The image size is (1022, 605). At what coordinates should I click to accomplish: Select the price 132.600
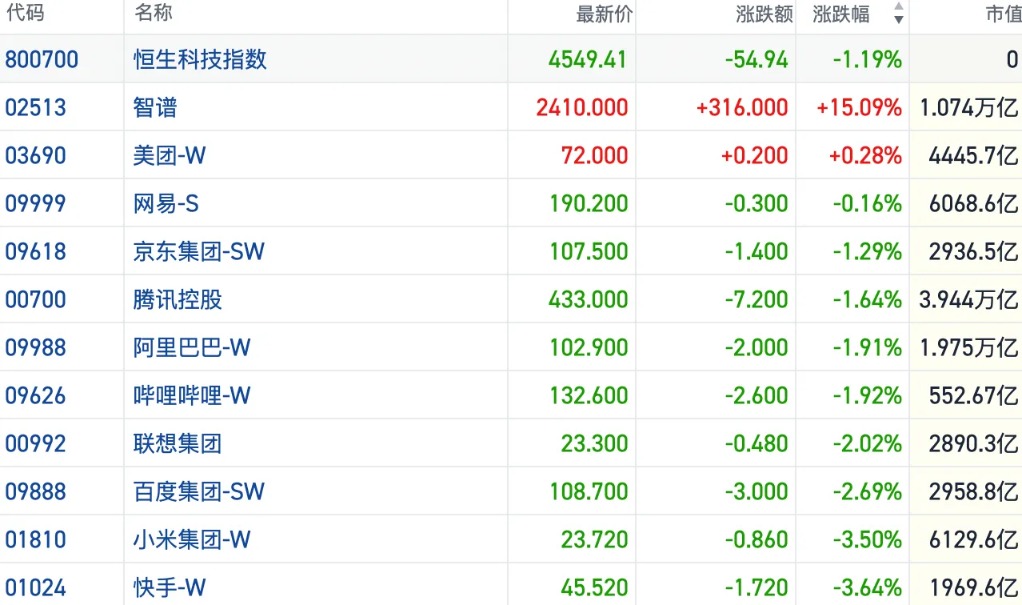pyautogui.click(x=589, y=396)
